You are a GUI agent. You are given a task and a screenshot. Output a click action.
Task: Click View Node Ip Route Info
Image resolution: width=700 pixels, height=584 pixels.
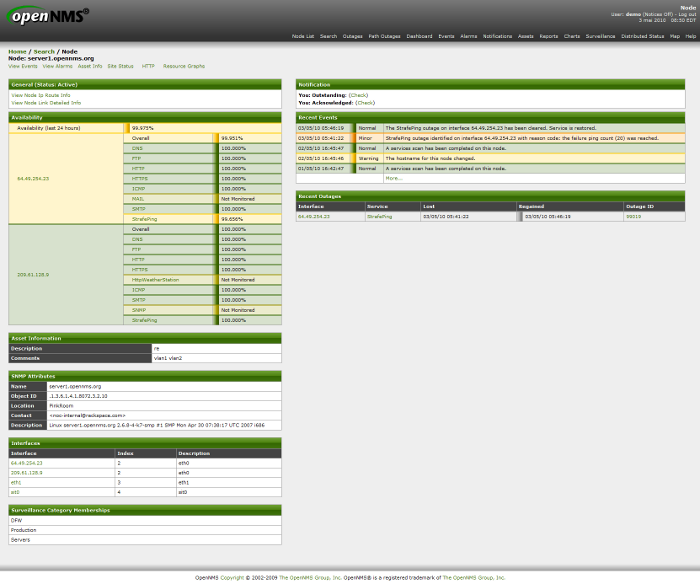[x=41, y=95]
